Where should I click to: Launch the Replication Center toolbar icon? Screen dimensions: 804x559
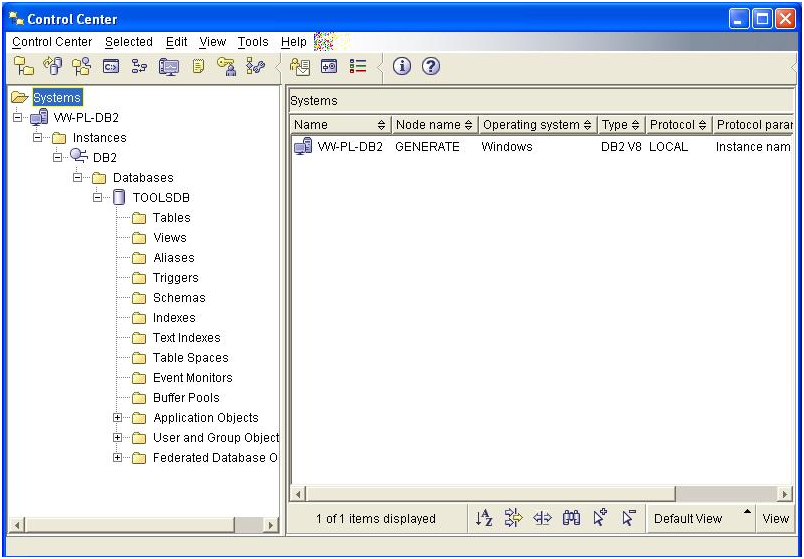coord(53,66)
